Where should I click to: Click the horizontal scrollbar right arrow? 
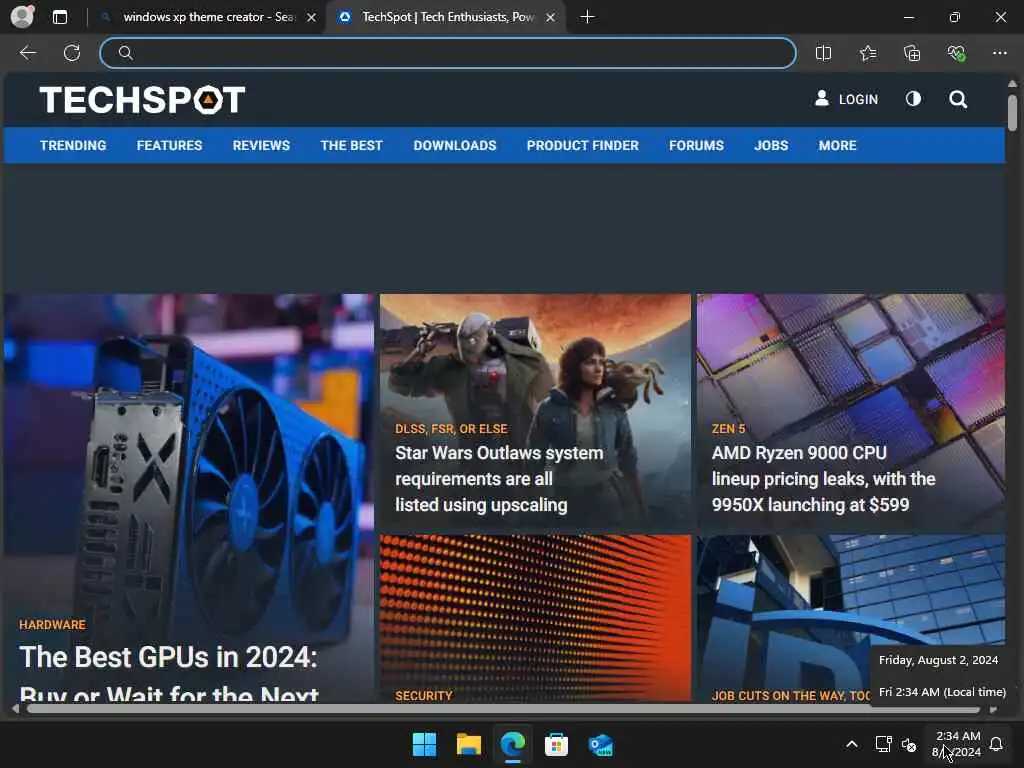pyautogui.click(x=993, y=709)
